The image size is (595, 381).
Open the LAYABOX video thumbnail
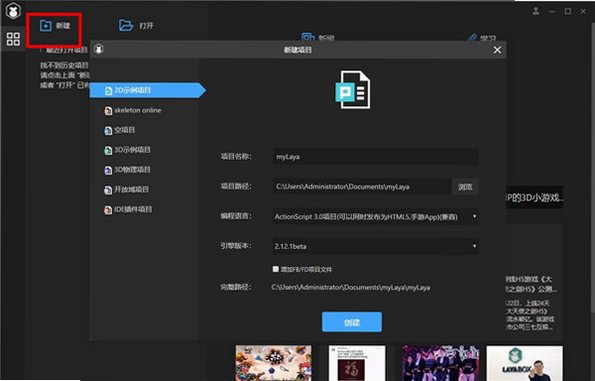pos(525,363)
